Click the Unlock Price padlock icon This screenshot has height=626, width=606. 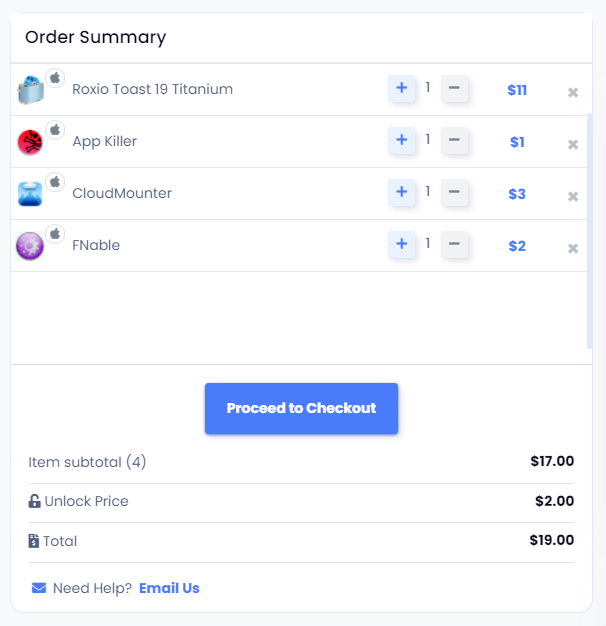(34, 501)
